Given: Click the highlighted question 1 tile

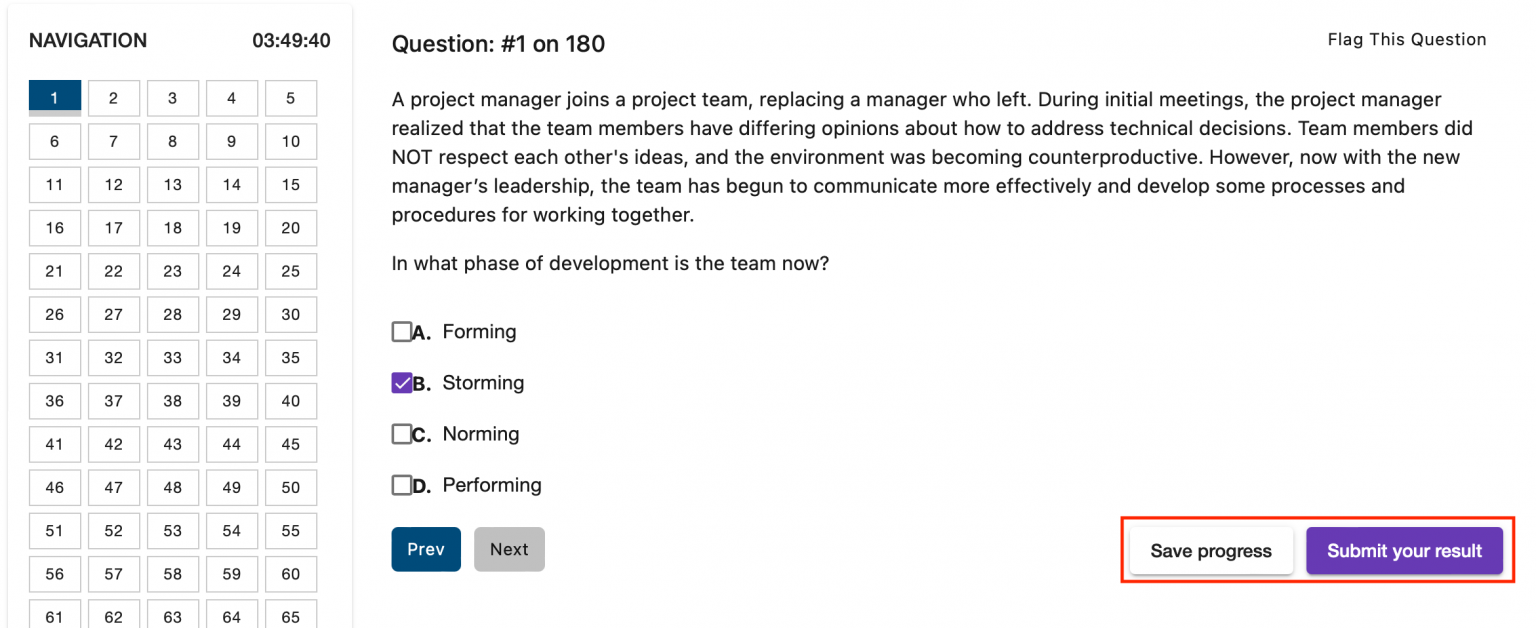Looking at the screenshot, I should coord(55,96).
